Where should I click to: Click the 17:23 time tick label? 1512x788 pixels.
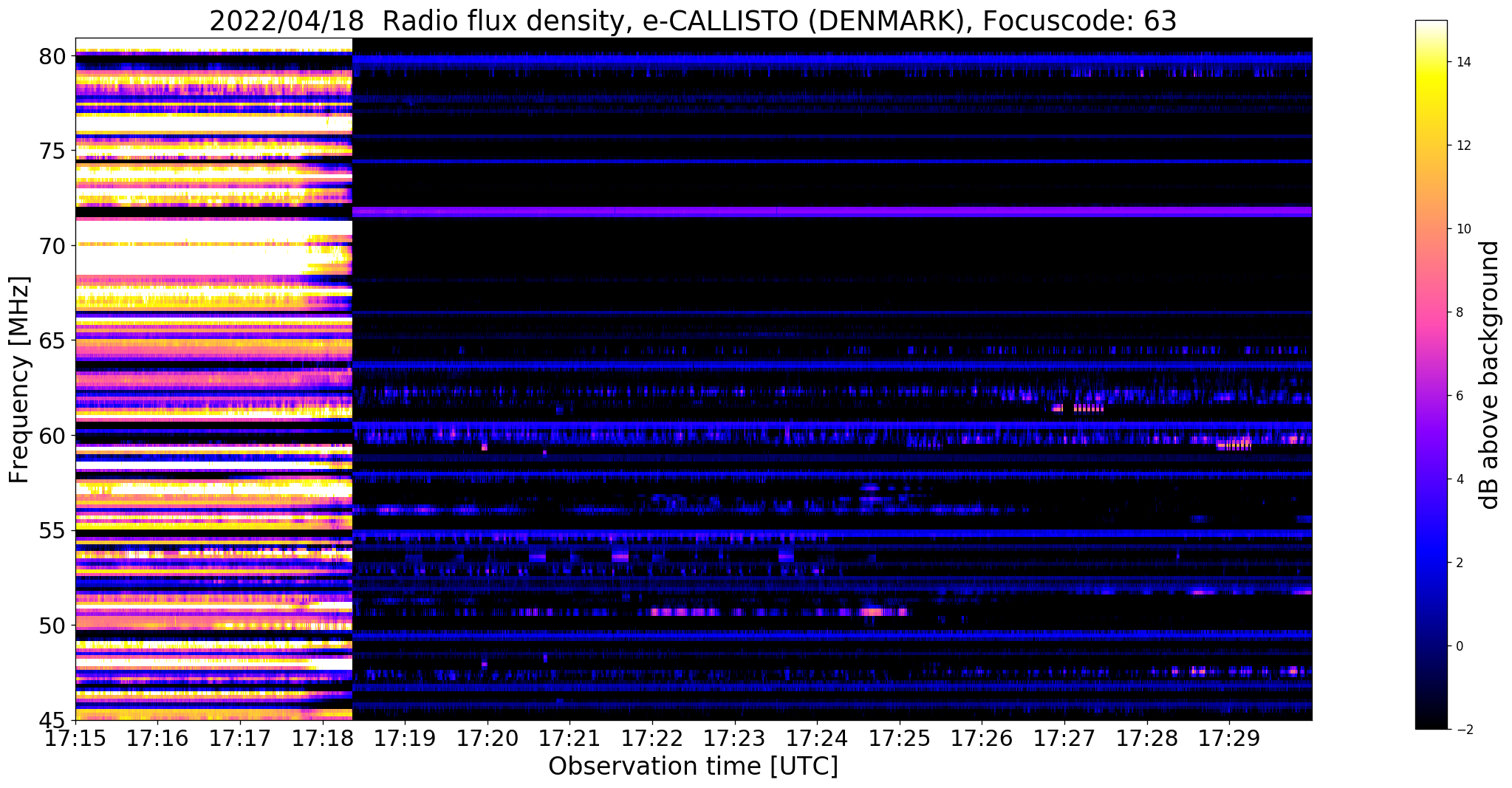point(734,739)
